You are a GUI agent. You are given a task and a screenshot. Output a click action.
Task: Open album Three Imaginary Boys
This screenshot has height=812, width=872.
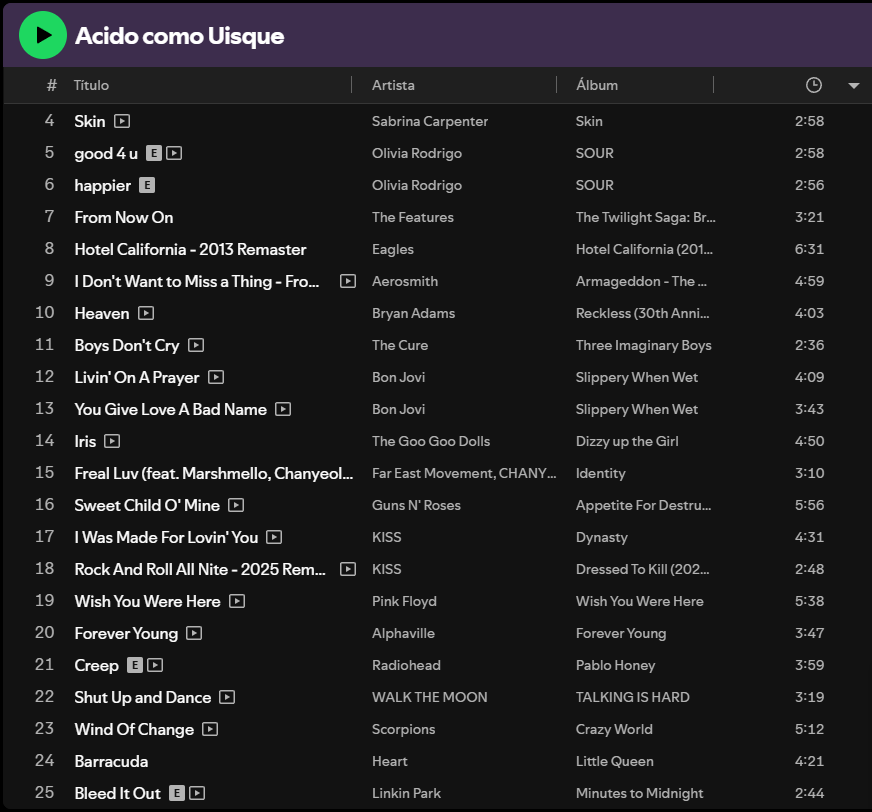point(643,345)
